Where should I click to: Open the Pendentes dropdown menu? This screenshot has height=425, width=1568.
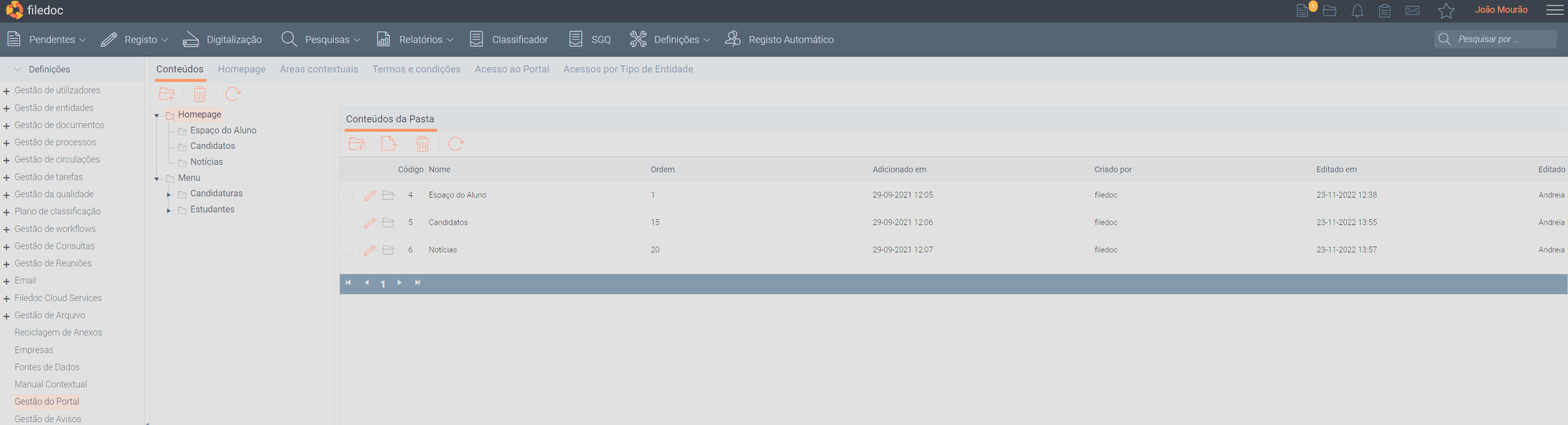click(x=46, y=39)
